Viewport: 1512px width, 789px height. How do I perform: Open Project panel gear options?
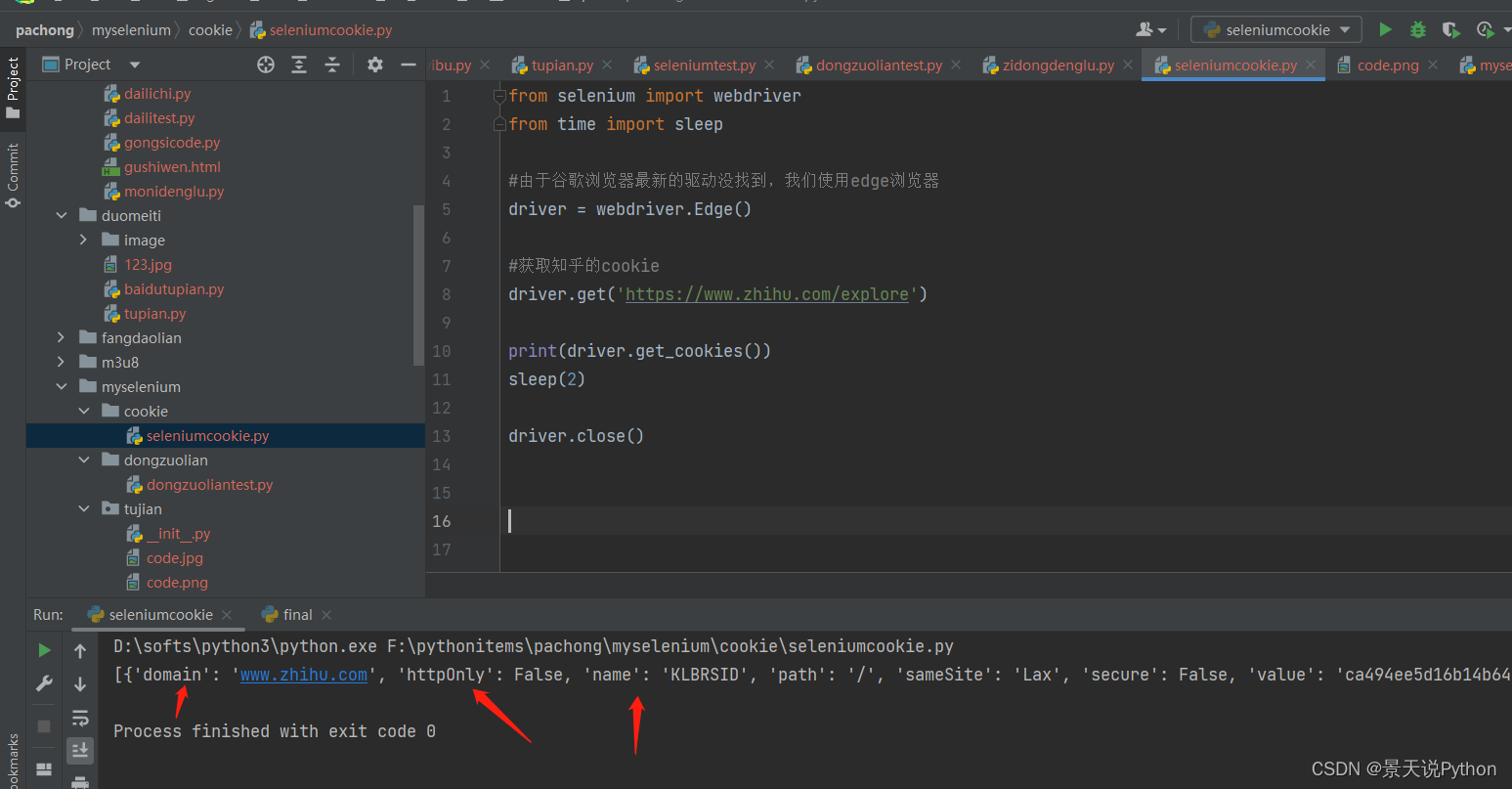click(x=375, y=65)
